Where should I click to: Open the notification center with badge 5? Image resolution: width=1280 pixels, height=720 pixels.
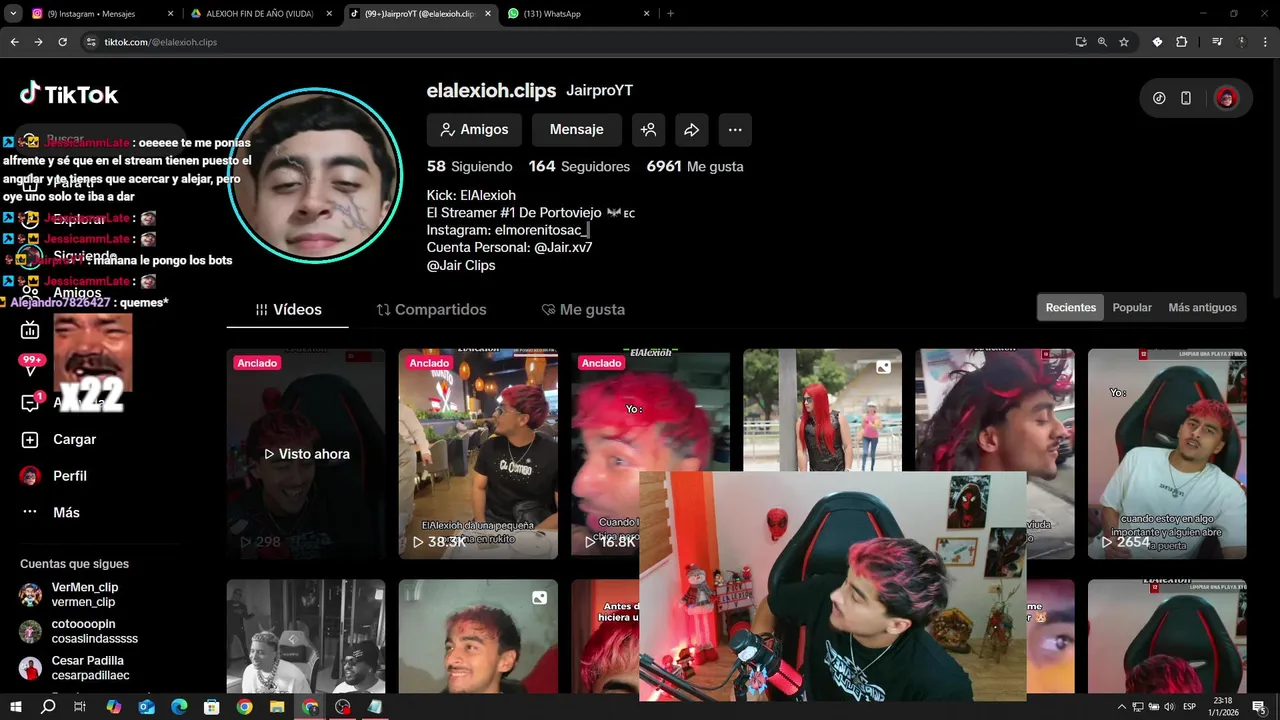pyautogui.click(x=1259, y=707)
